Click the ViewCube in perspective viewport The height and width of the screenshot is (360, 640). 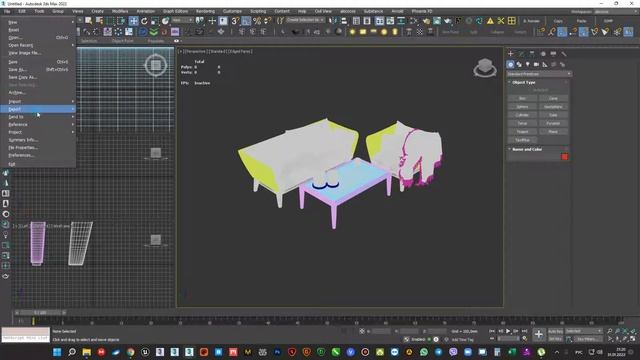pos(485,67)
